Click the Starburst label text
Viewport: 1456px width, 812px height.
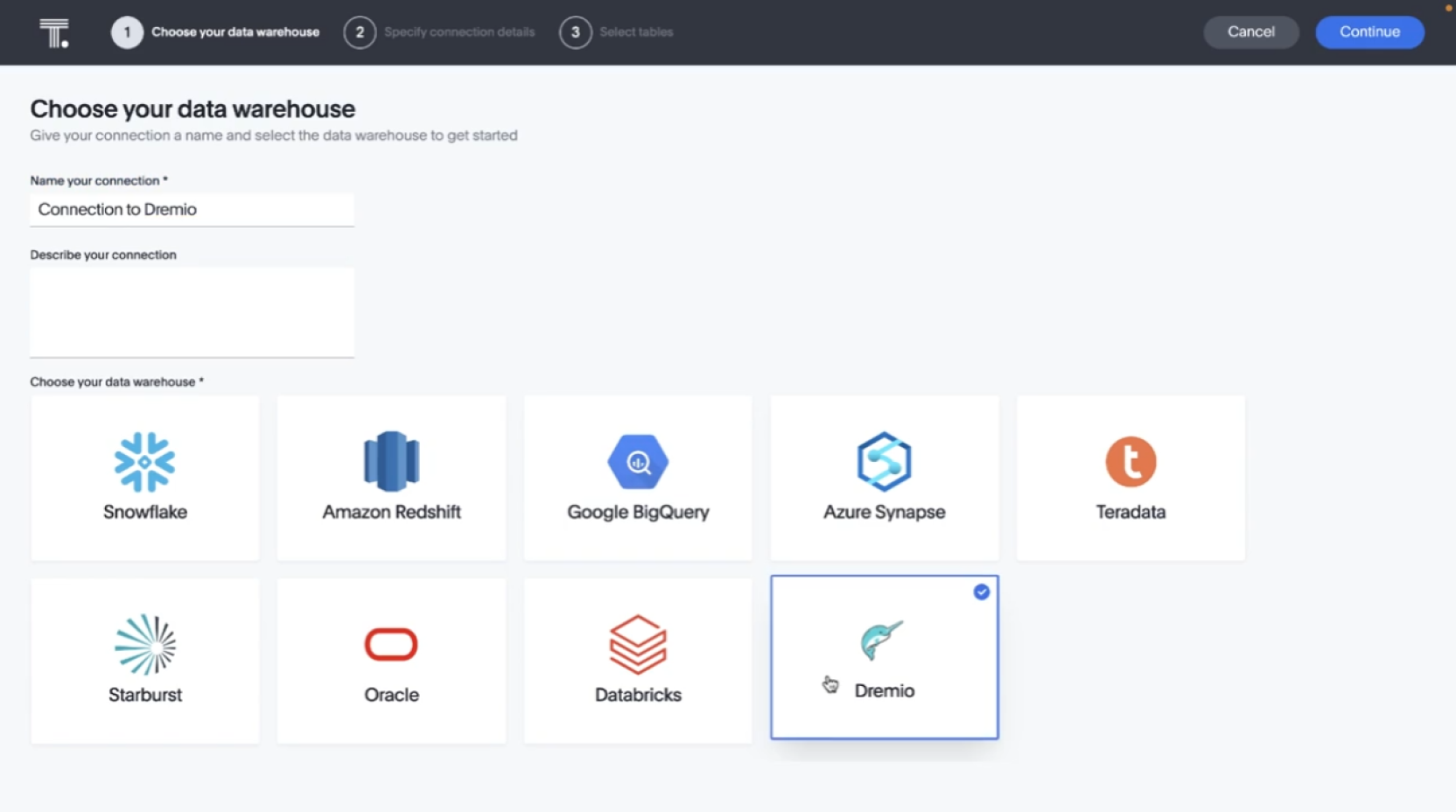tap(145, 695)
